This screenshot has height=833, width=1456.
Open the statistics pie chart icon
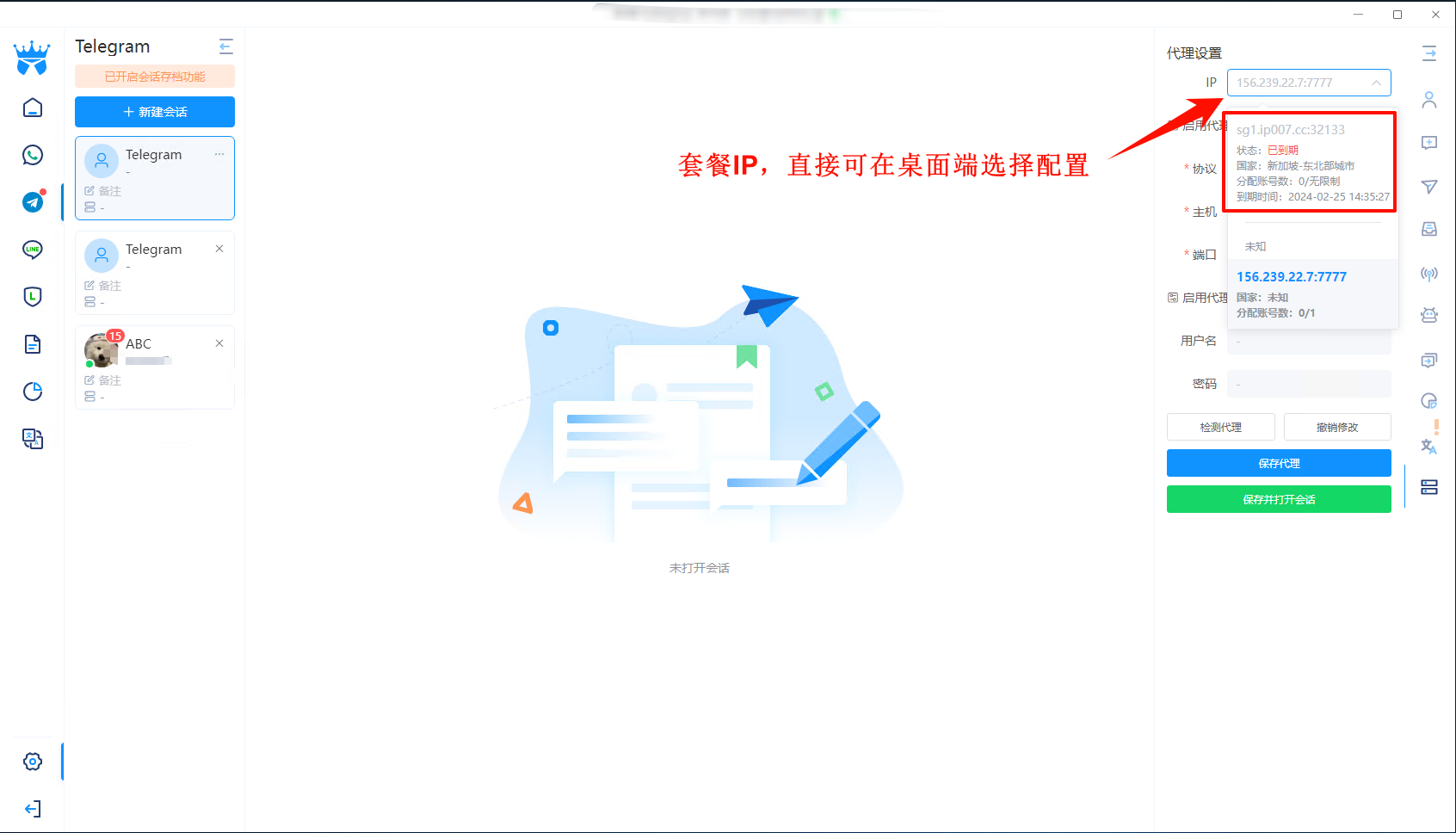[33, 392]
